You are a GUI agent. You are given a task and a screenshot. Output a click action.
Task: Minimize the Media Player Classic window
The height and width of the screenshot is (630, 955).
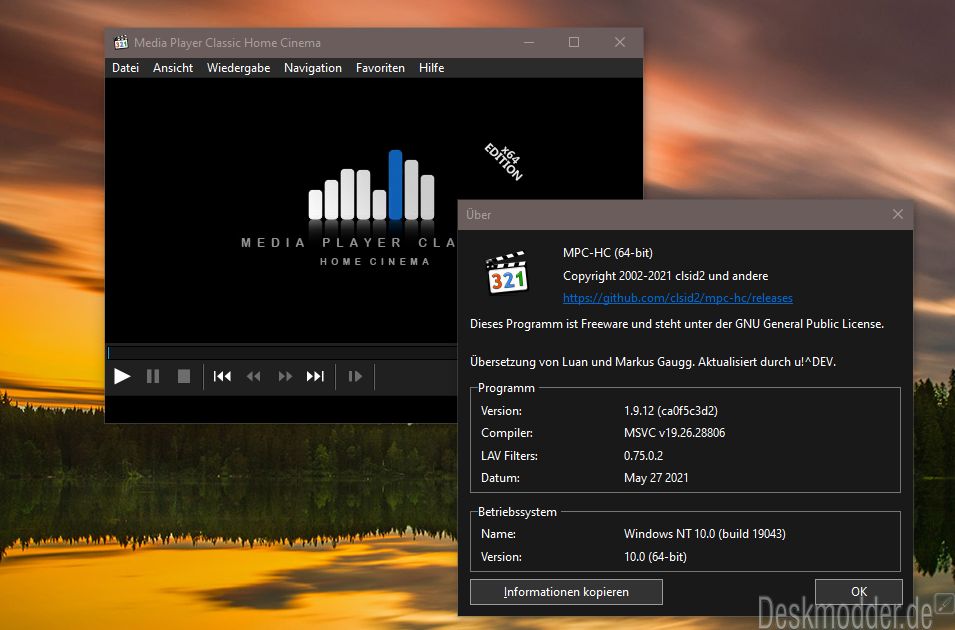coord(529,42)
